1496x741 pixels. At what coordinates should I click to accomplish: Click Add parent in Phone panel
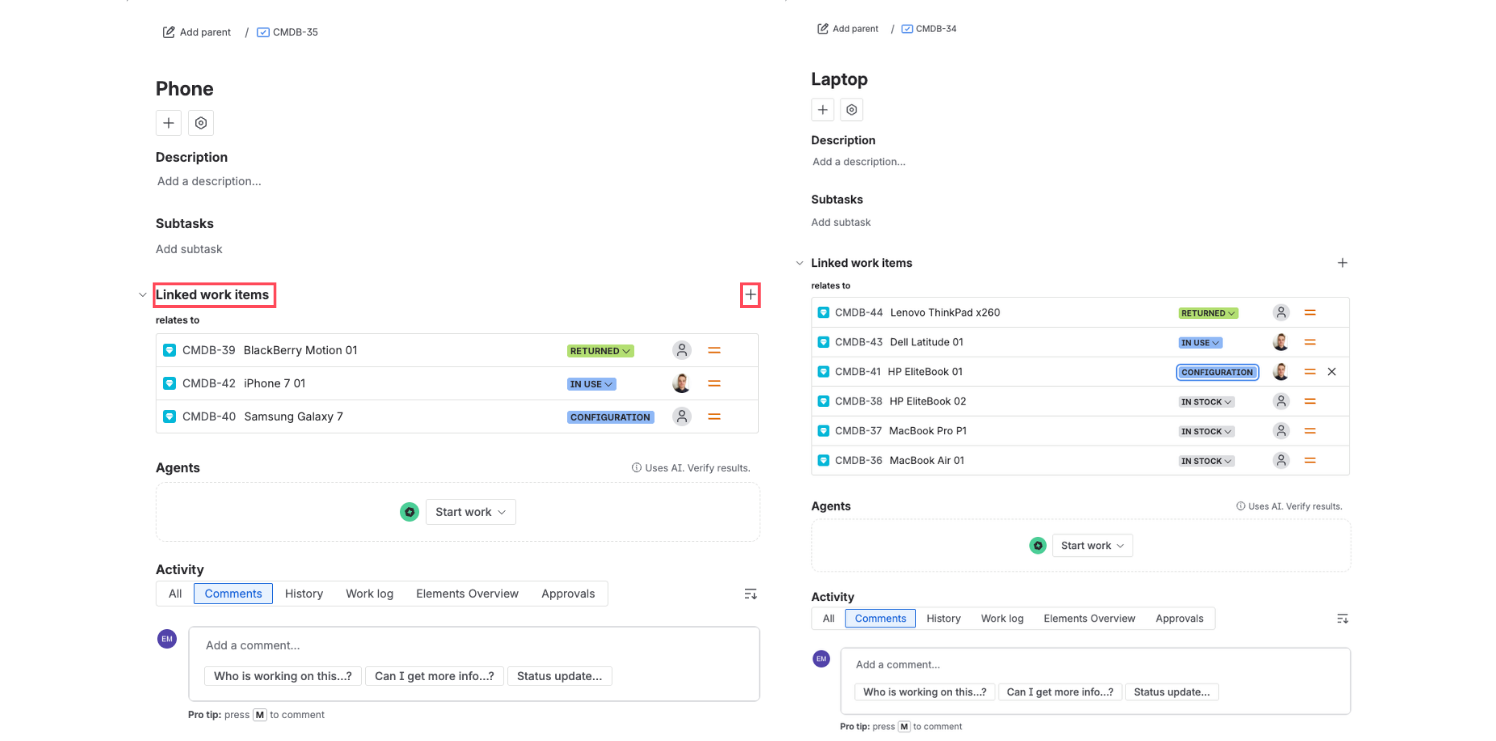(x=197, y=32)
